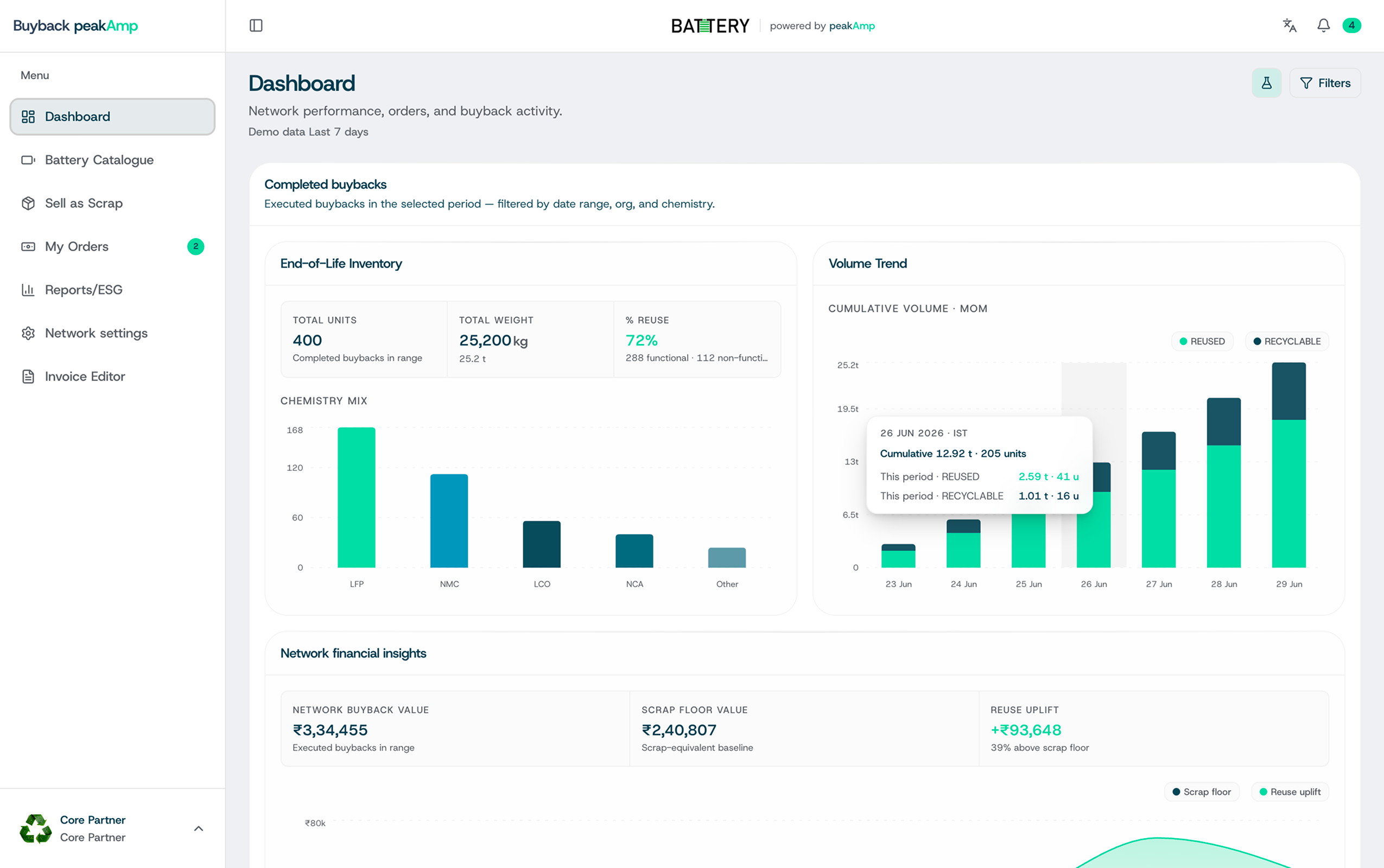Click the LFP bar in Chemistry Mix
1384x868 pixels.
357,497
